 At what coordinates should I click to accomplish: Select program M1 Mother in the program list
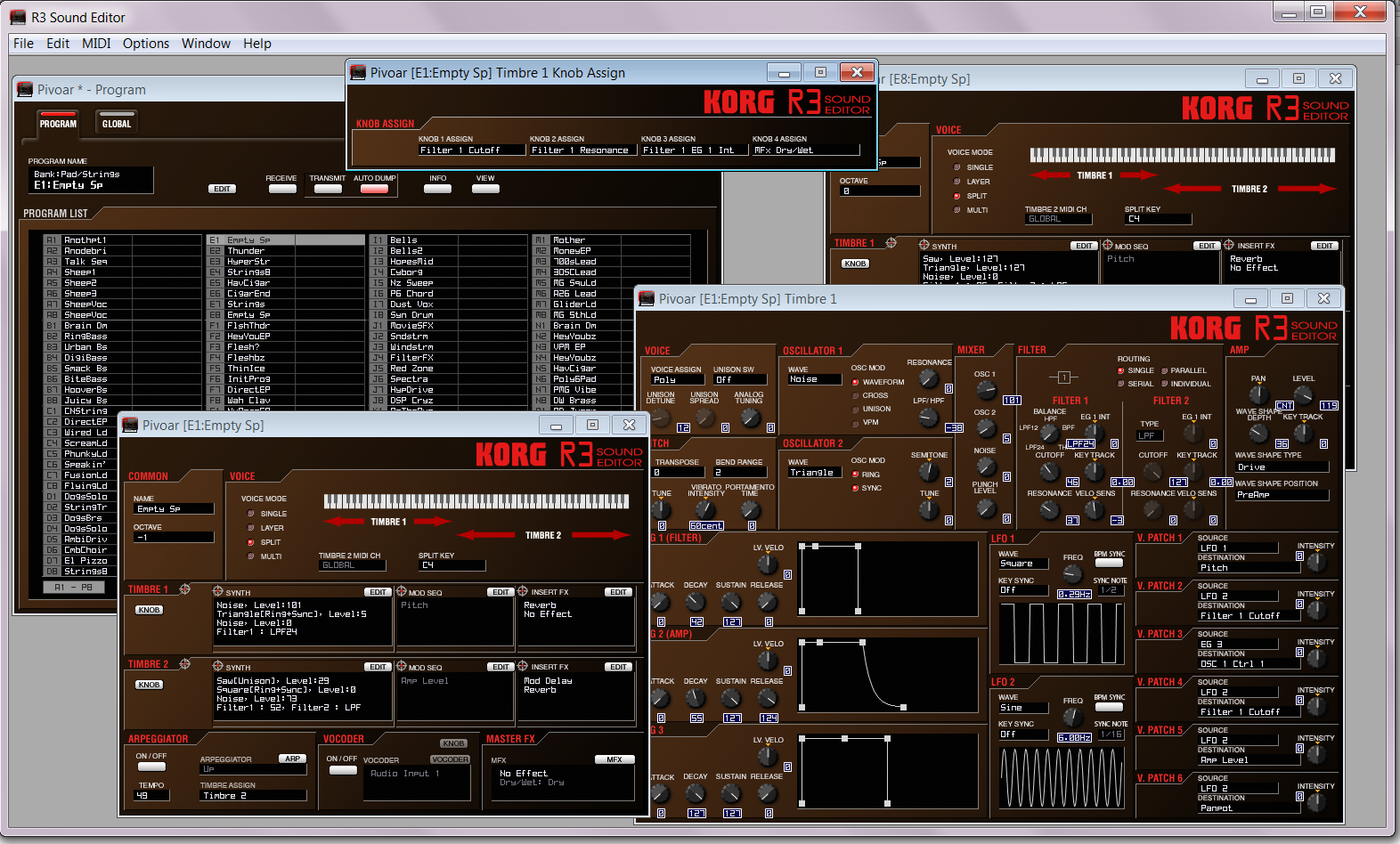point(612,240)
